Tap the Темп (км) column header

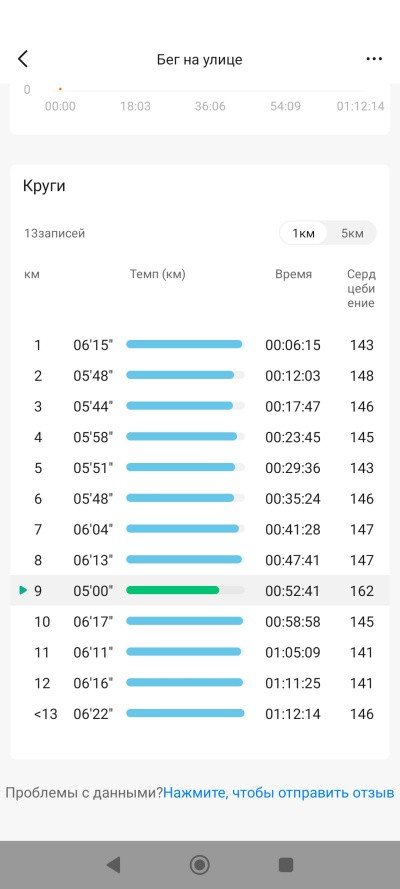(x=158, y=274)
